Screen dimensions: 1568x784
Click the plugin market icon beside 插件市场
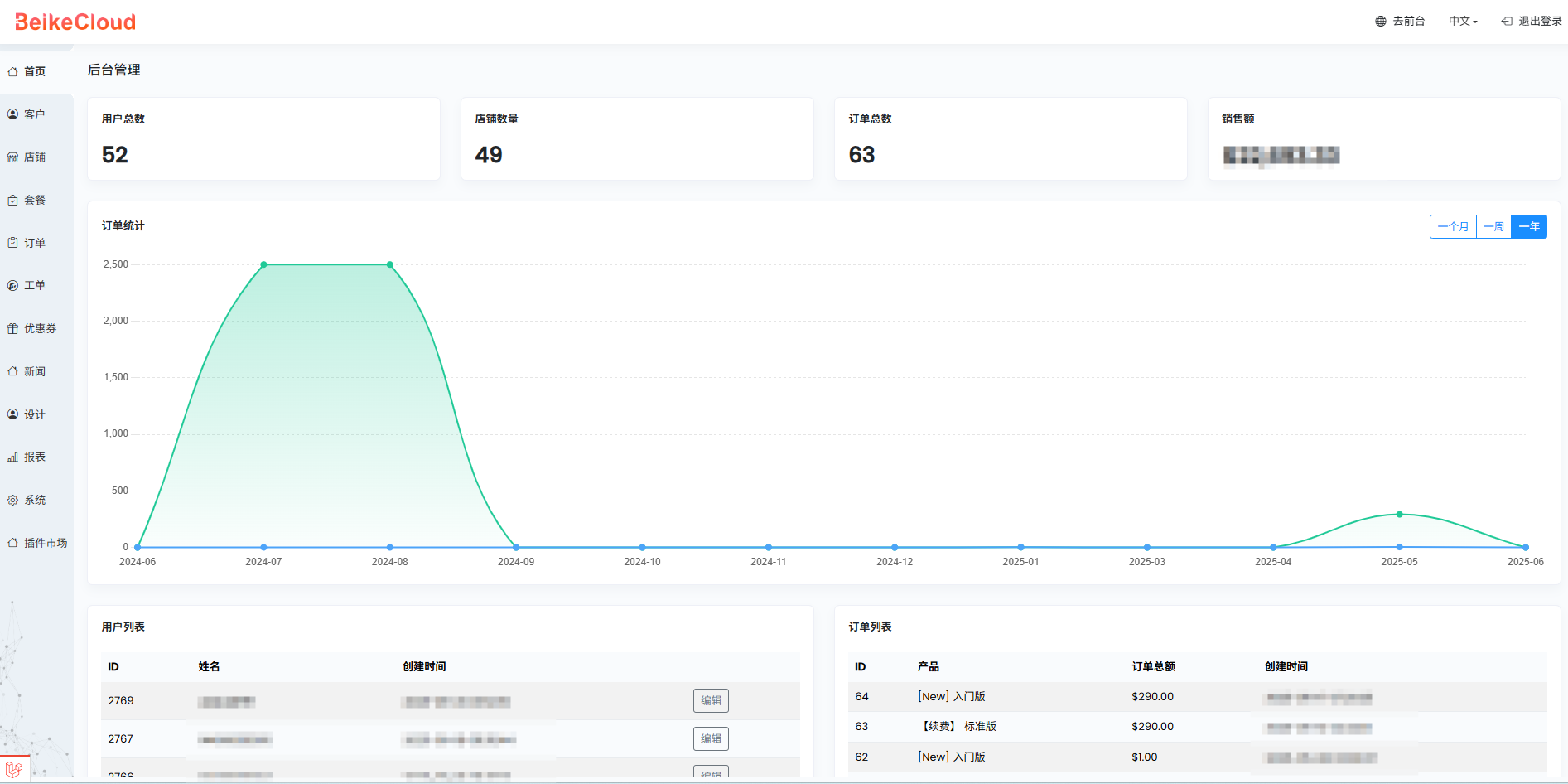point(12,543)
